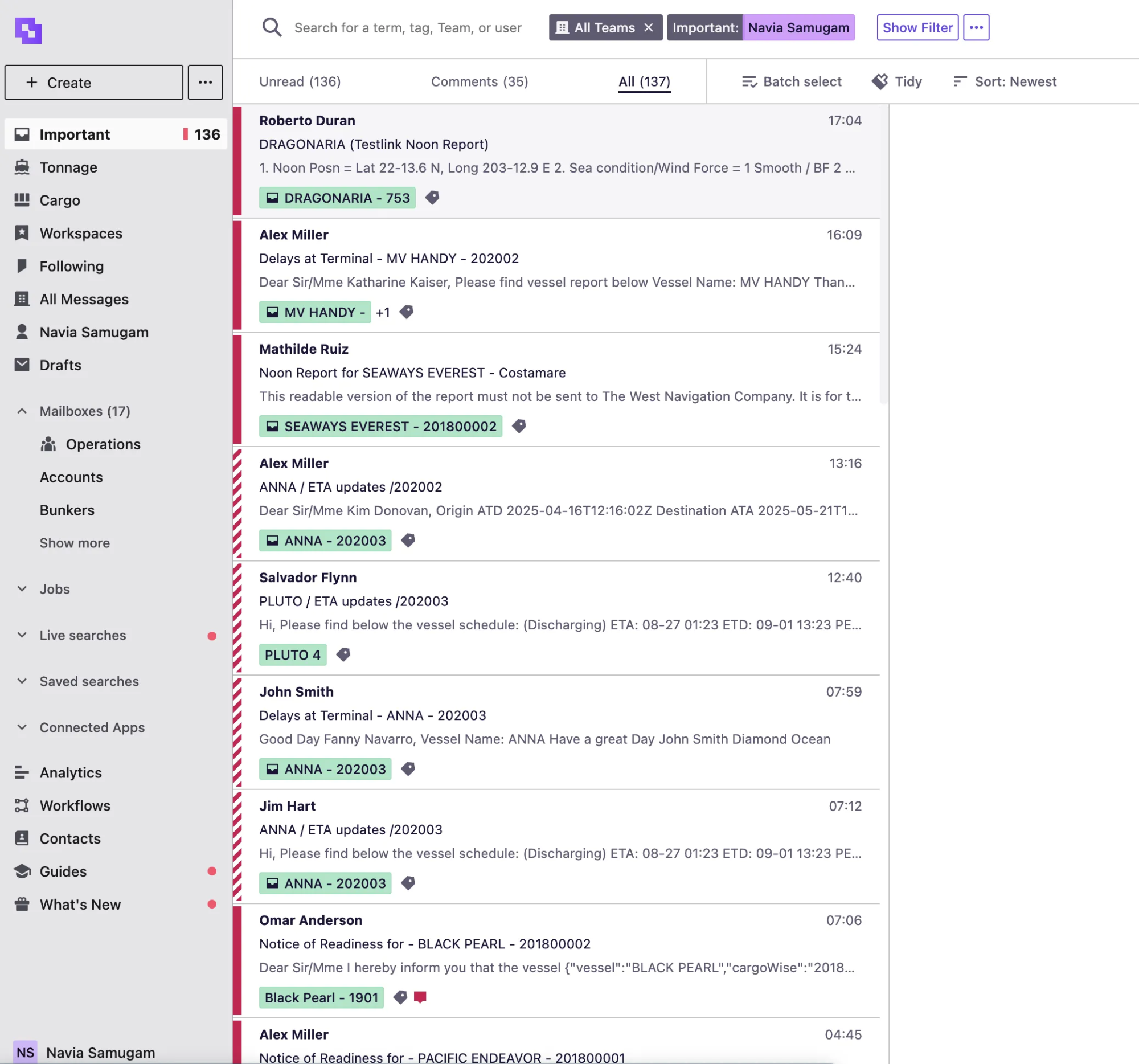The width and height of the screenshot is (1139, 1064).
Task: Open What's New page
Action: (x=116, y=904)
